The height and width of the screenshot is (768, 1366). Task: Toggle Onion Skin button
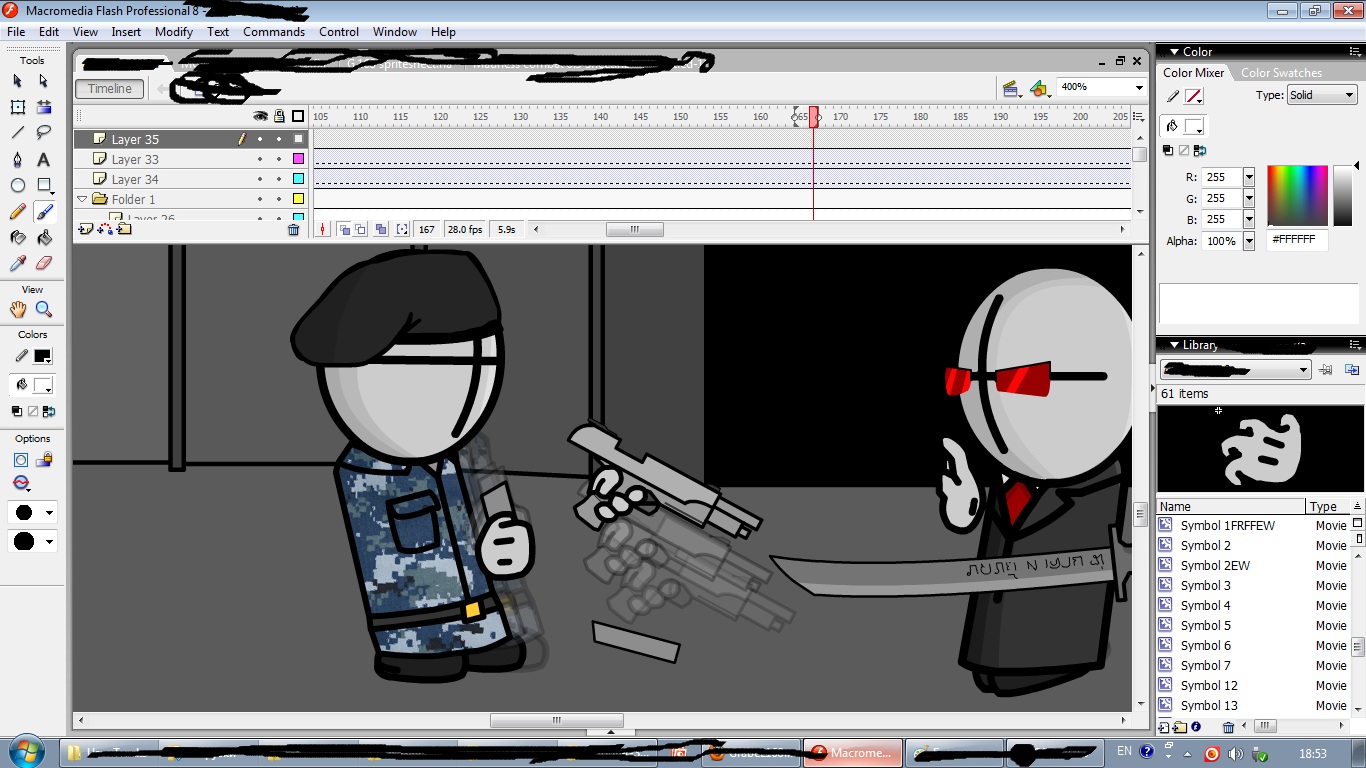pos(344,229)
